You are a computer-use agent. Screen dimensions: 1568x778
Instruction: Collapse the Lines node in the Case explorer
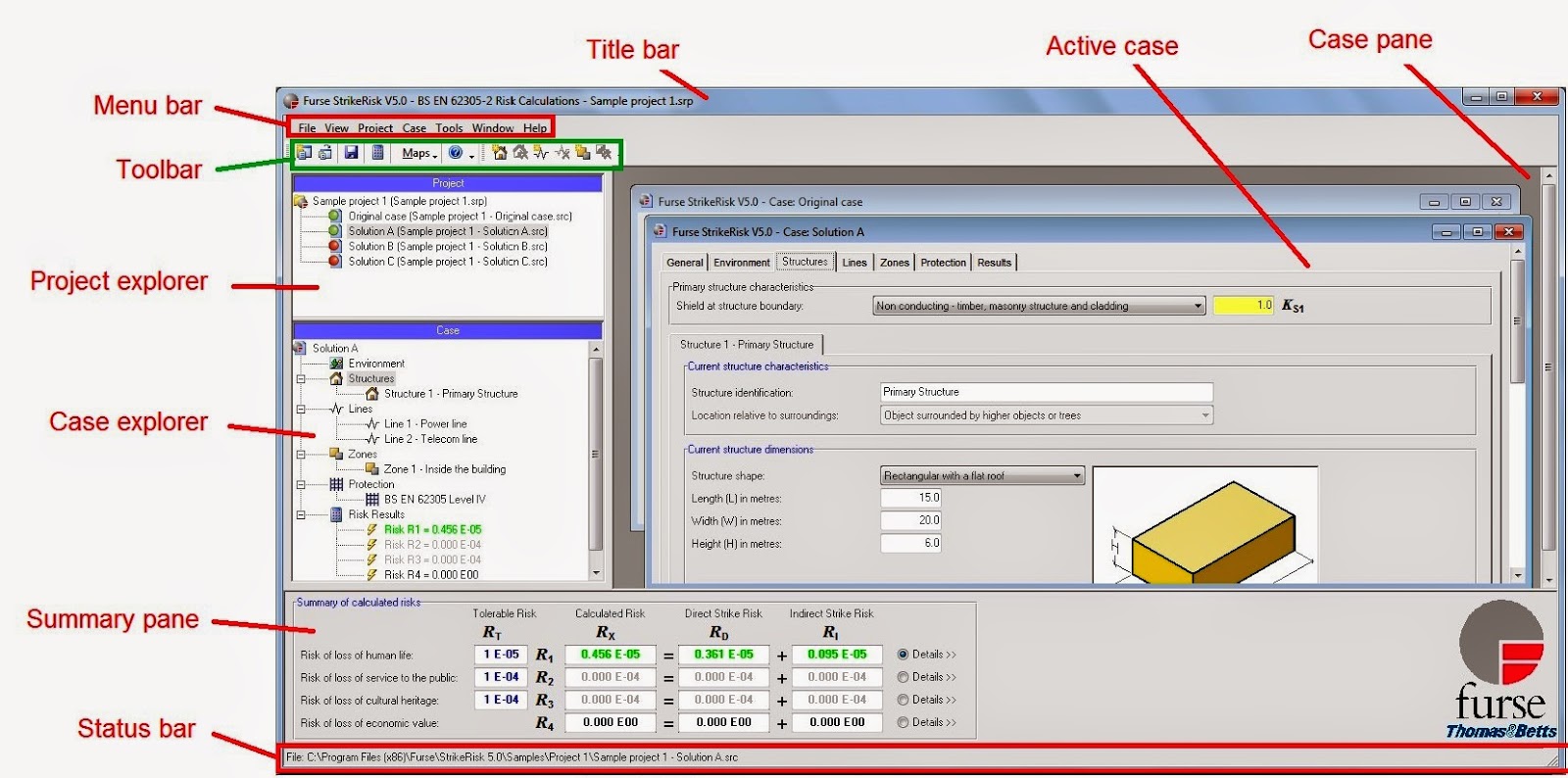[301, 410]
